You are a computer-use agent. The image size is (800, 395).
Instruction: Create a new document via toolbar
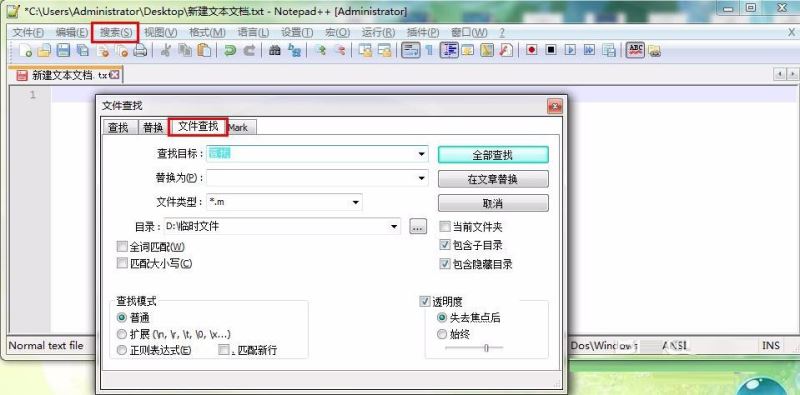click(x=26, y=51)
